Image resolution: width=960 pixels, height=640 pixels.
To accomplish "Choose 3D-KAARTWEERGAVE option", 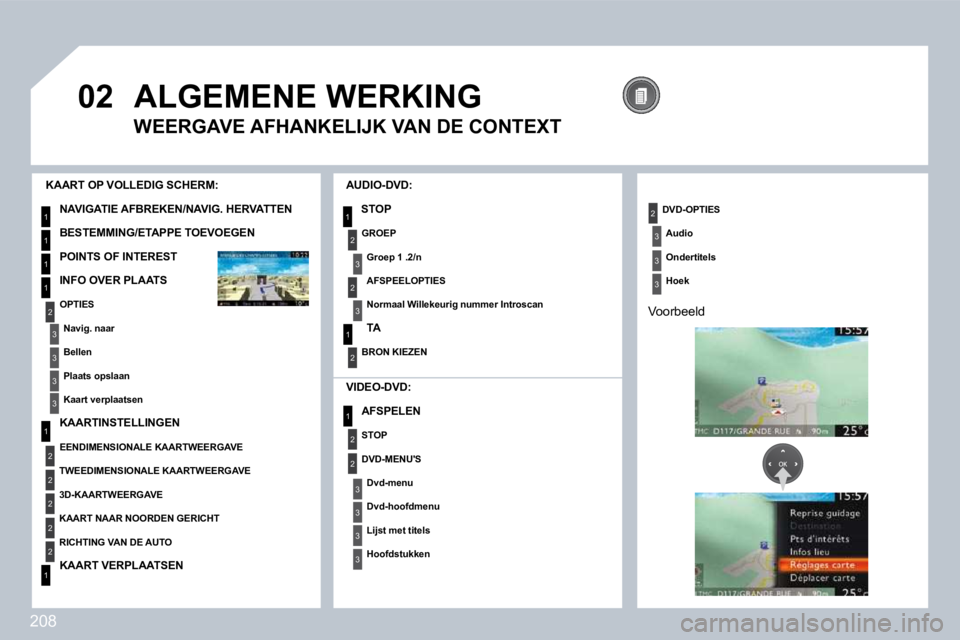I will tap(111, 494).
